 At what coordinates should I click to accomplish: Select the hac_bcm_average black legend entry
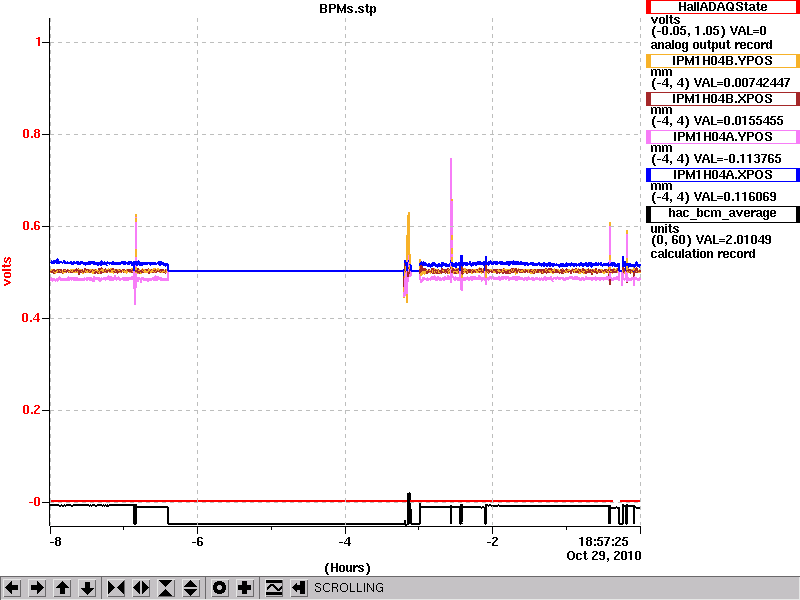click(722, 213)
